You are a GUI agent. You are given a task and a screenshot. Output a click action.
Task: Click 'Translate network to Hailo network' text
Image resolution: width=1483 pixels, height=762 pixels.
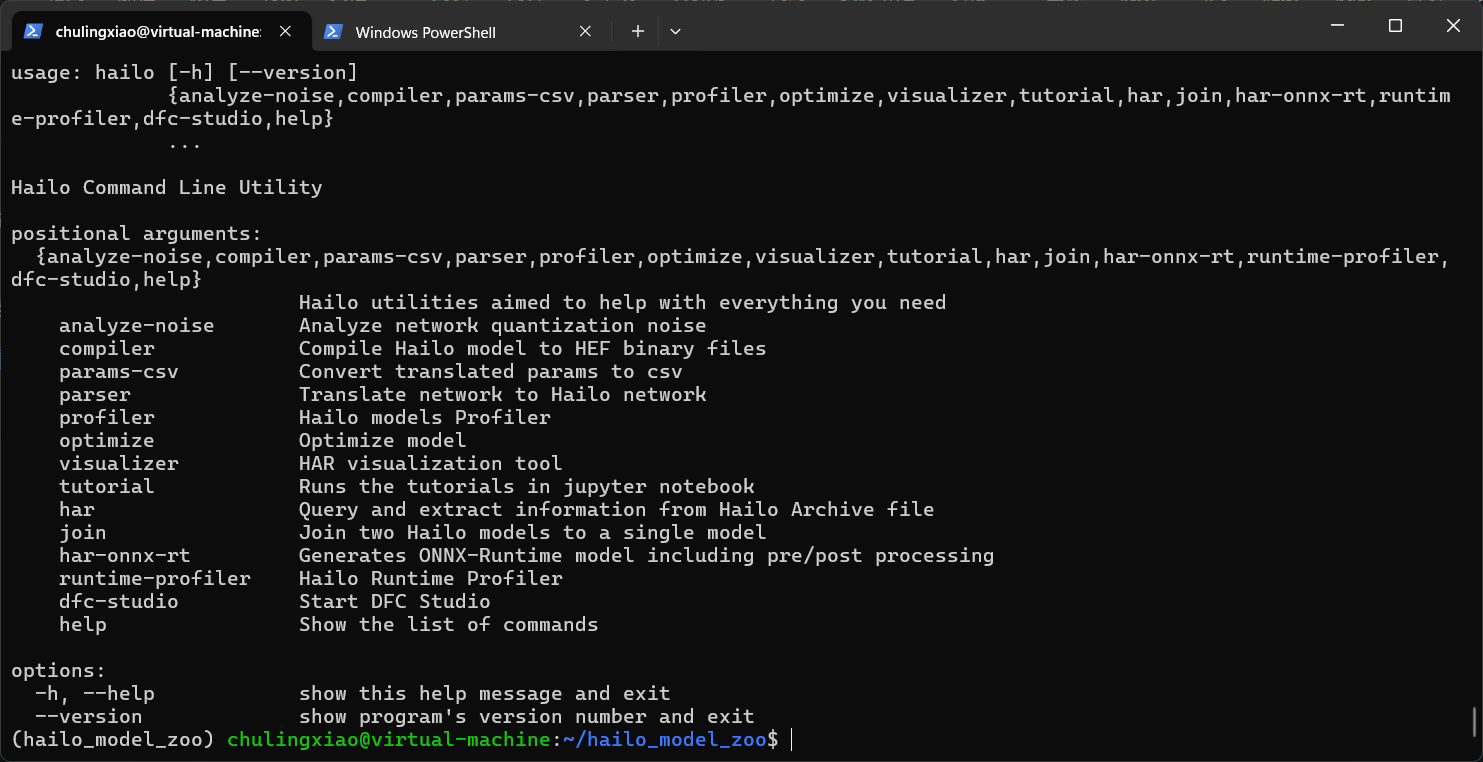(503, 394)
